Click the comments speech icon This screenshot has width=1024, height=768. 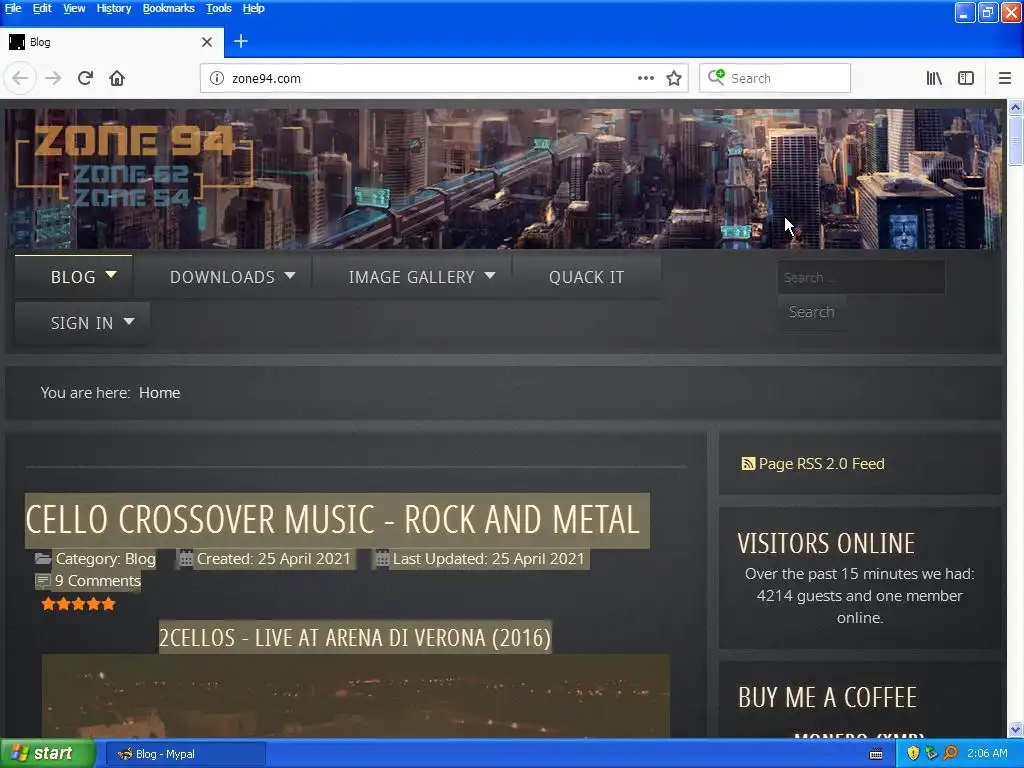tap(42, 581)
